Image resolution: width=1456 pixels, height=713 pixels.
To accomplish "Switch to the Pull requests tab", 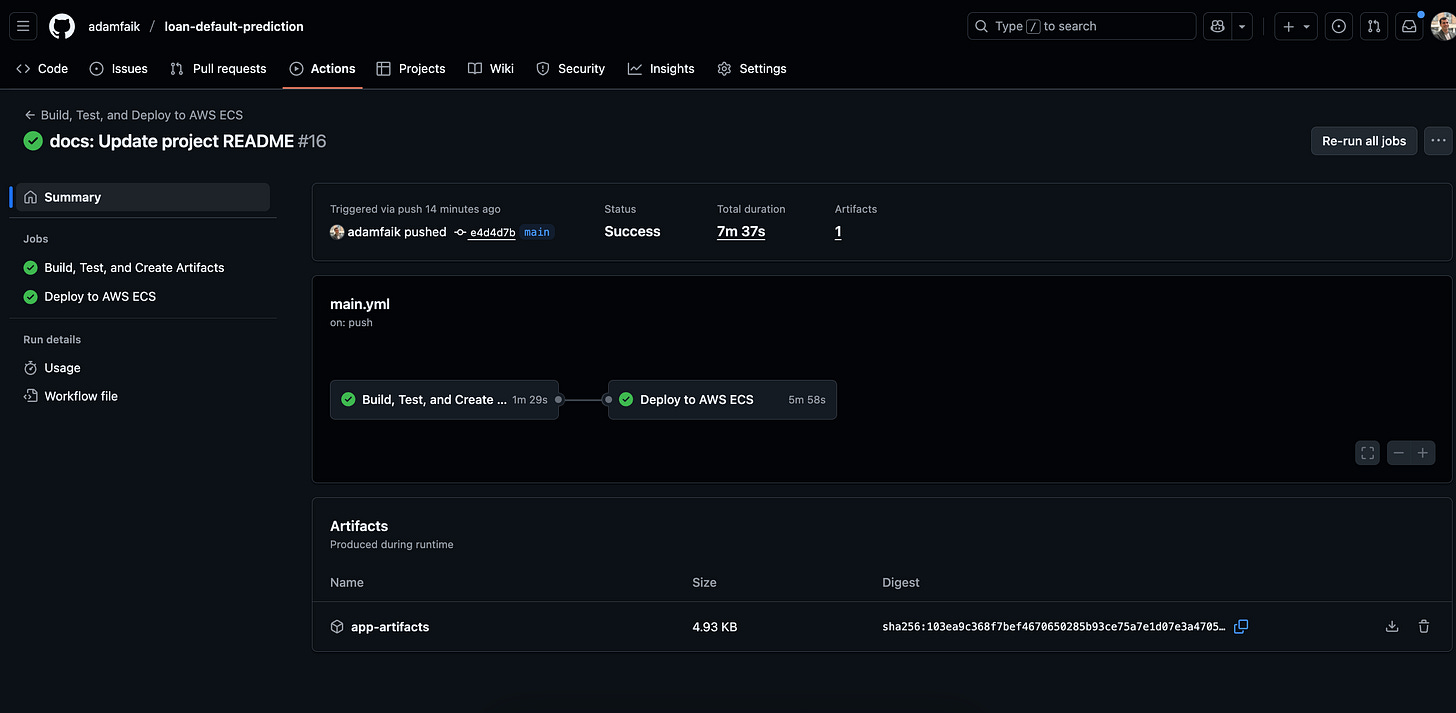I will tap(218, 69).
